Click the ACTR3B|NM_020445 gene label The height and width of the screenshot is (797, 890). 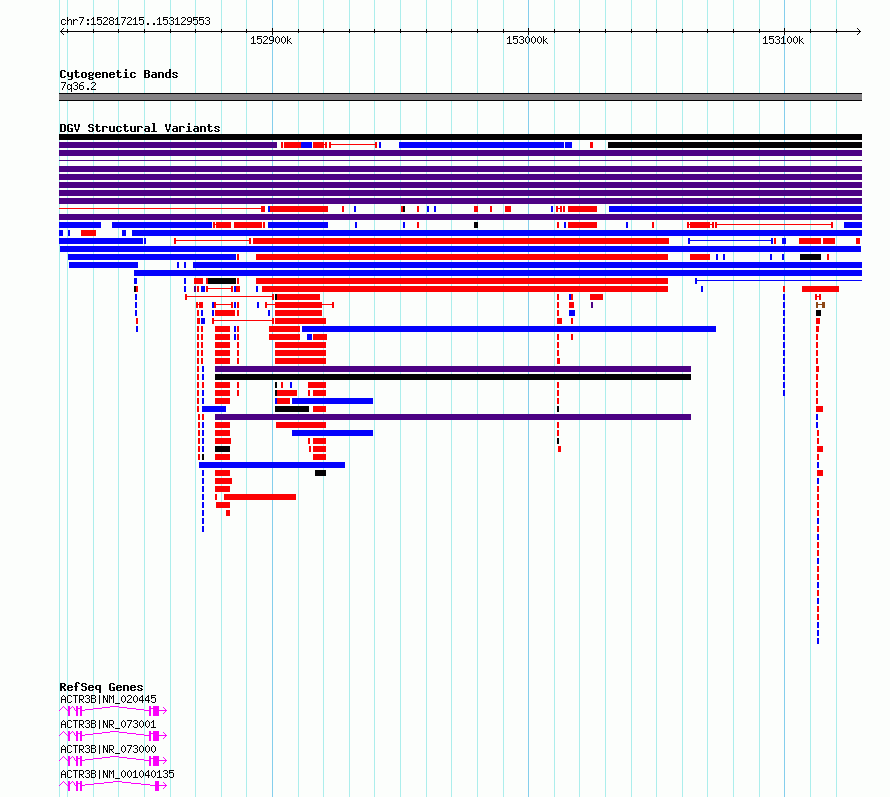[108, 699]
